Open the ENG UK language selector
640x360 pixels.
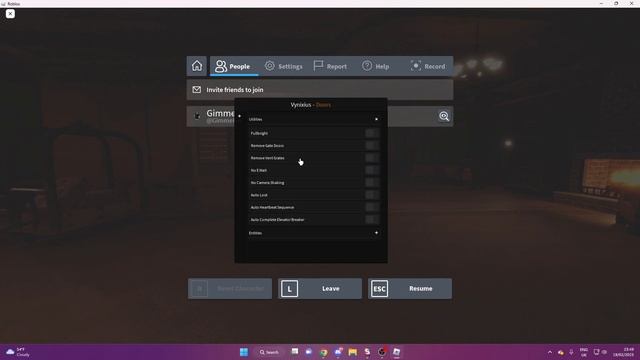pos(584,352)
